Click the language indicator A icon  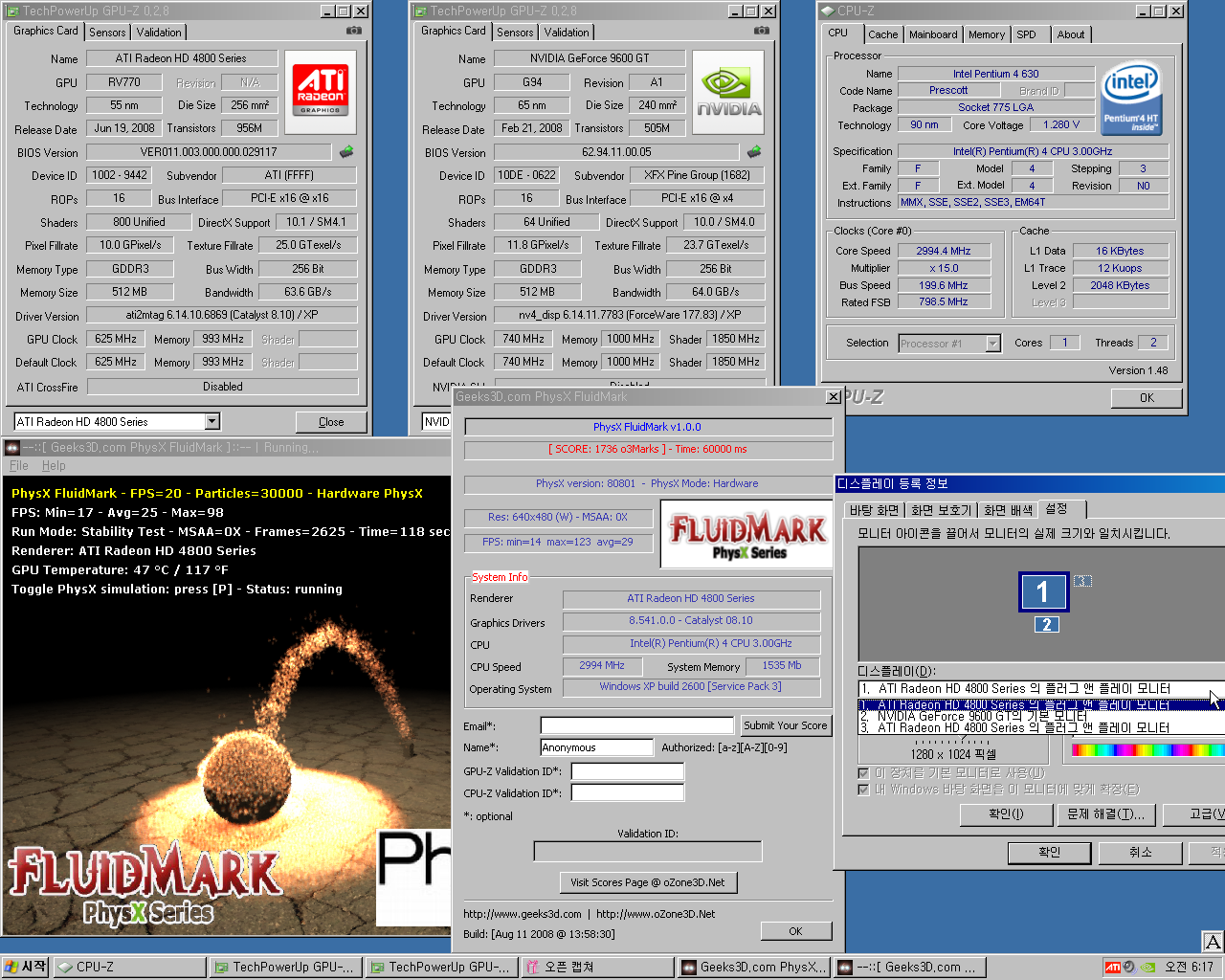[x=1213, y=942]
